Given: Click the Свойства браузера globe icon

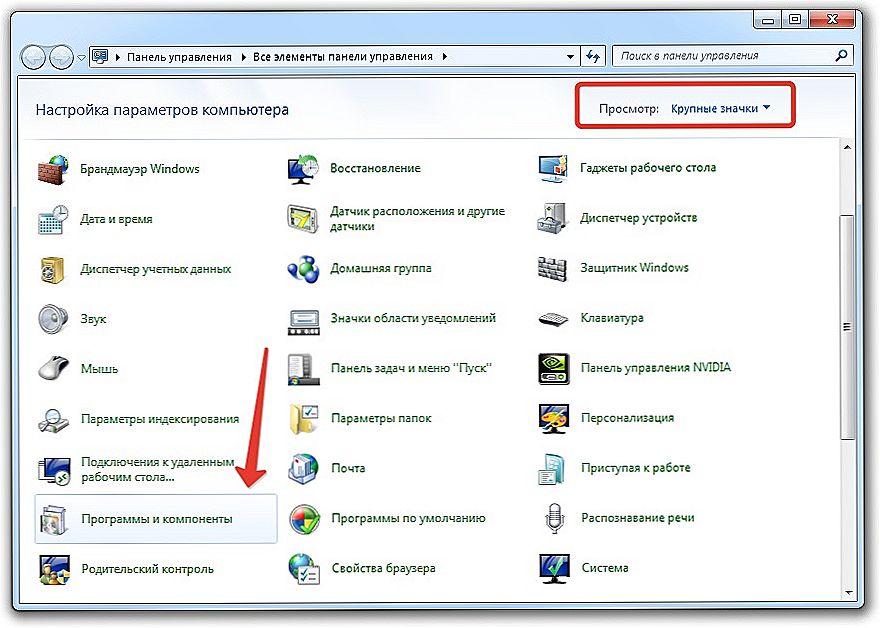Looking at the screenshot, I should (304, 569).
